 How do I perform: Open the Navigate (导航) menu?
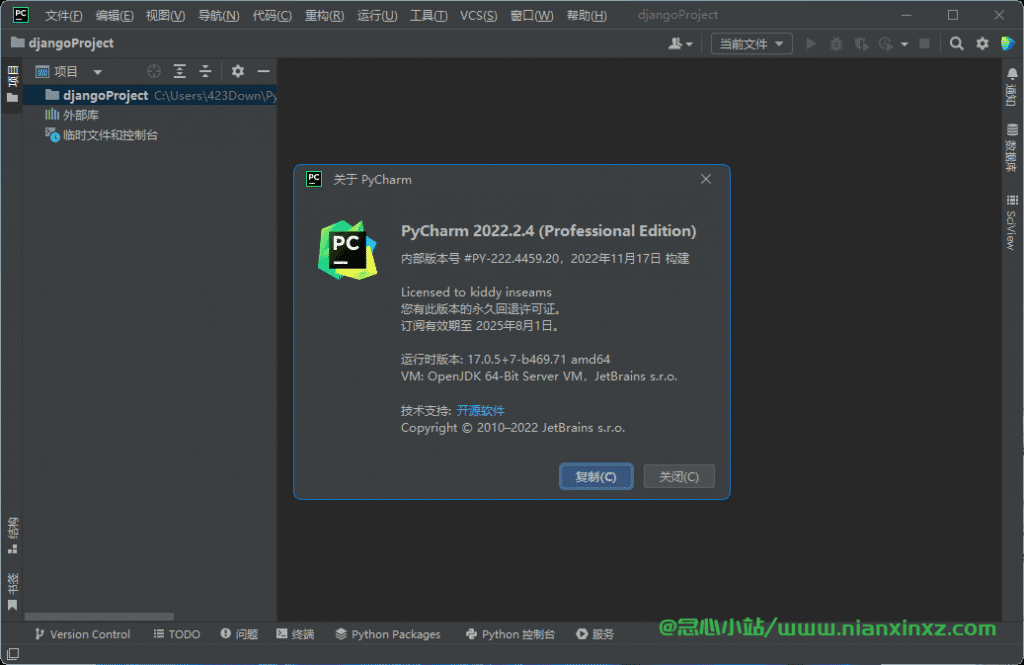tap(219, 15)
